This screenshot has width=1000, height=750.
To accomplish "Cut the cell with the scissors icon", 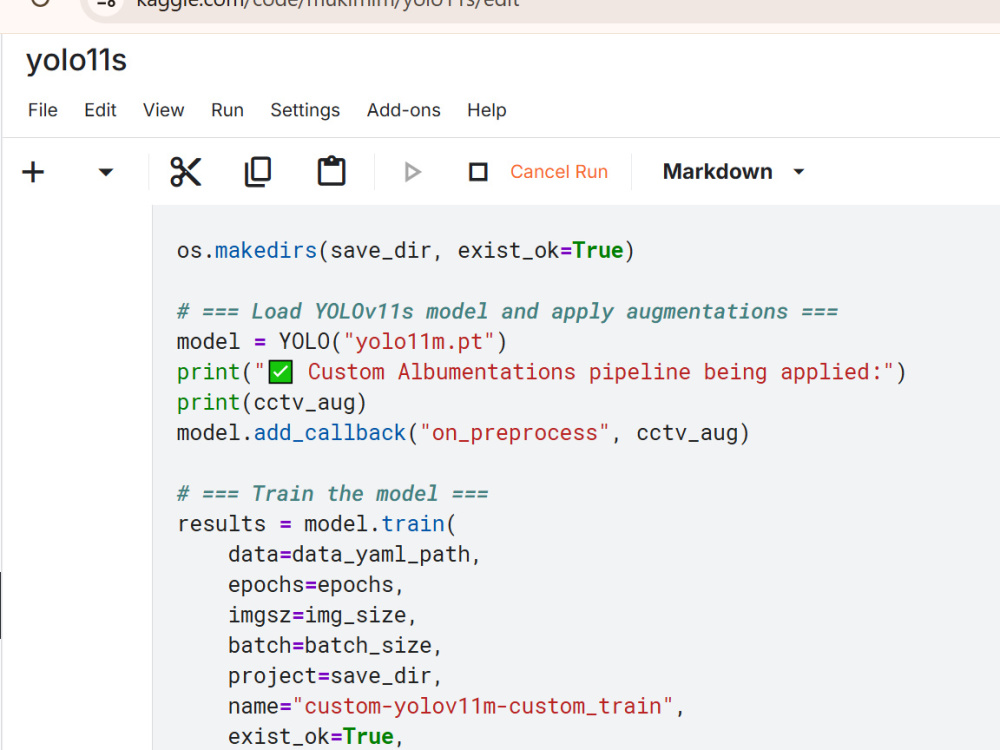I will pyautogui.click(x=186, y=172).
